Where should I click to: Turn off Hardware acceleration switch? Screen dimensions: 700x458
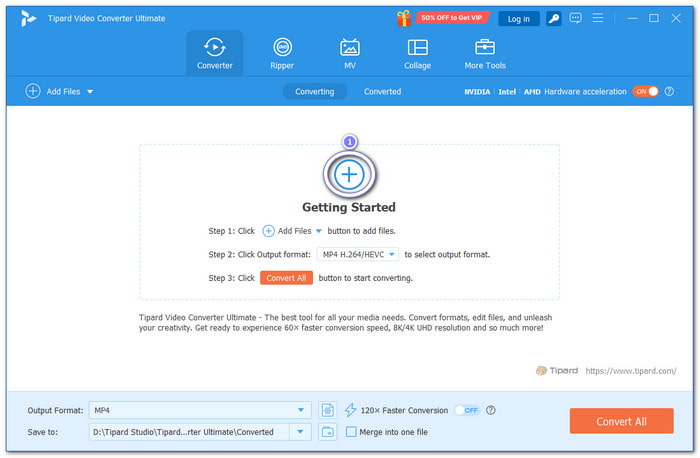[x=645, y=92]
